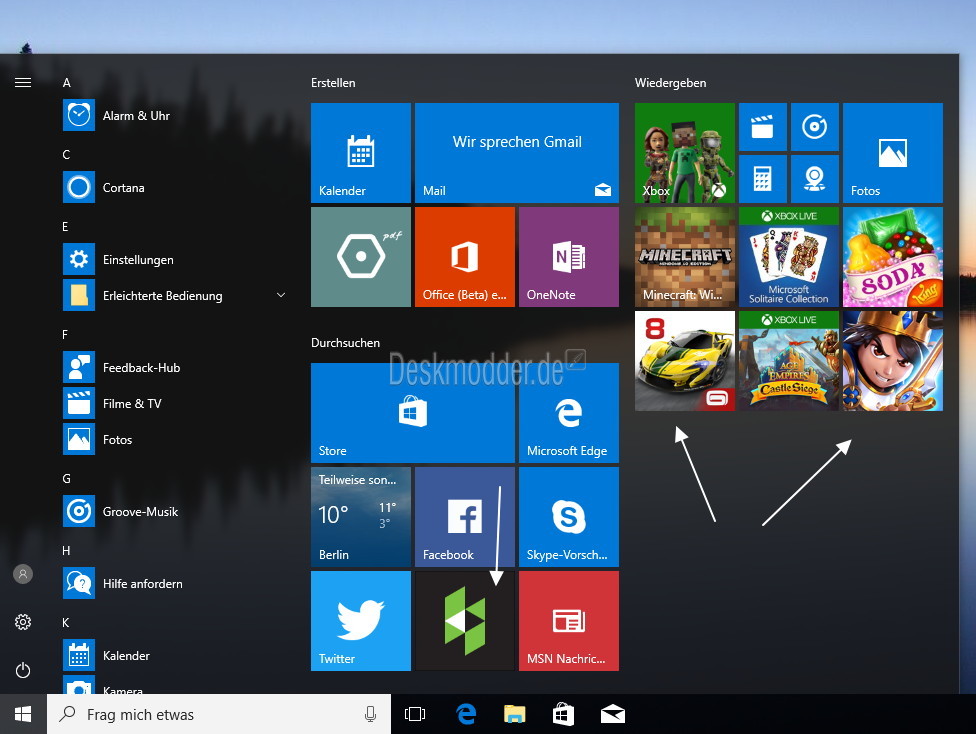Open the Fotos tile
The image size is (976, 734).
tap(893, 153)
